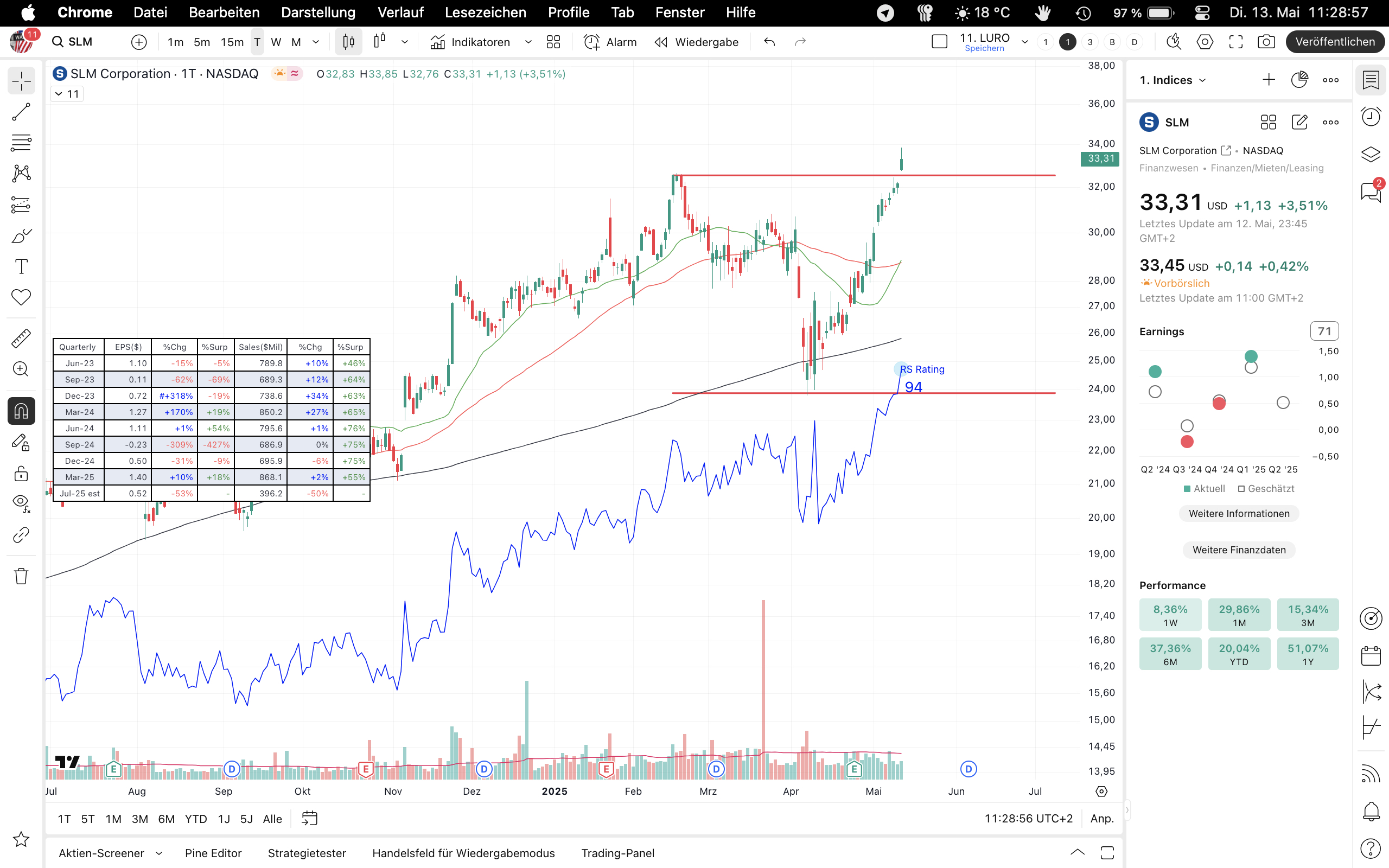Switch to the Pine Editor tab
Screen dimensions: 1389x868
(213, 853)
